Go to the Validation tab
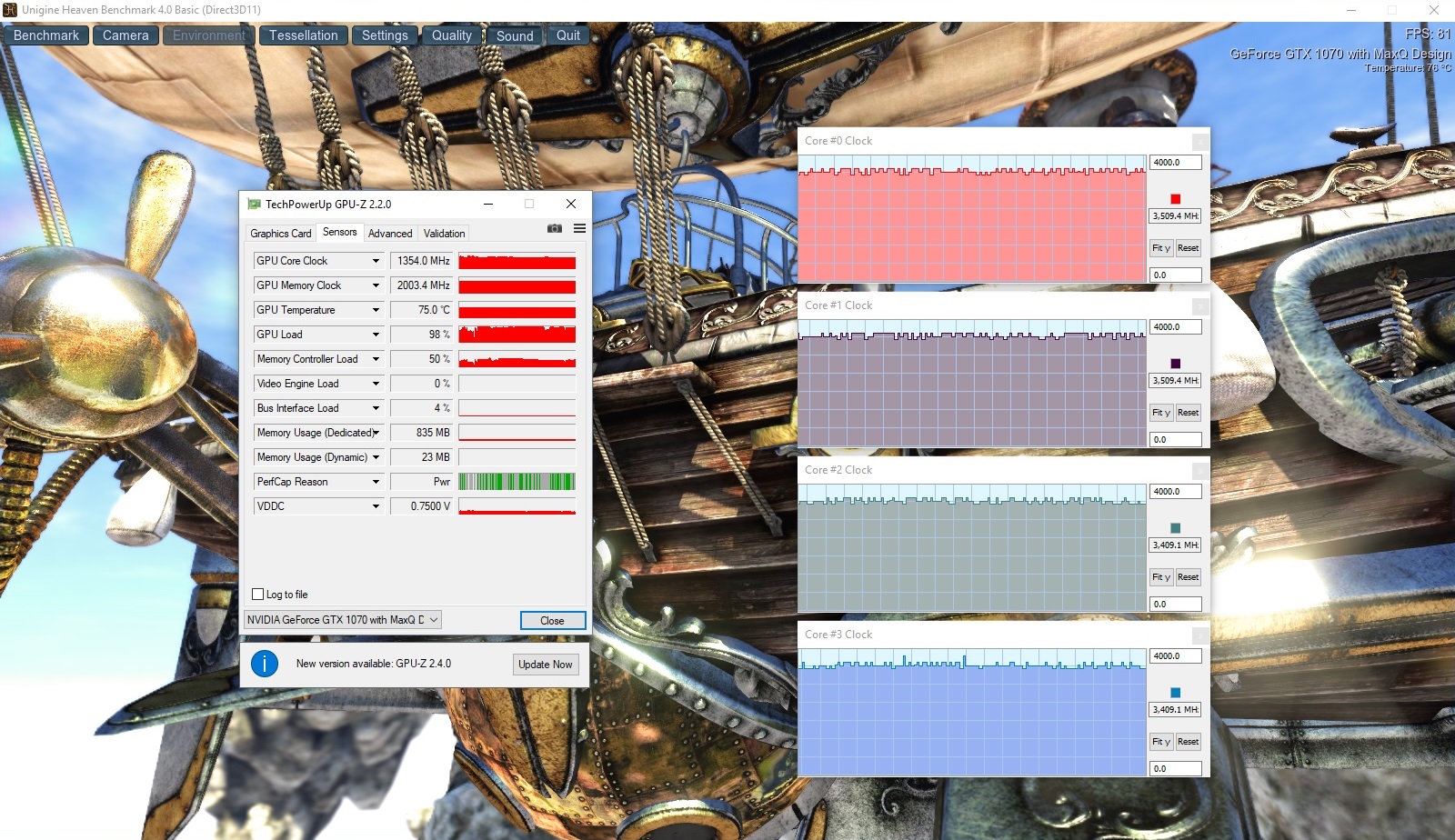This screenshot has width=1455, height=840. [445, 234]
